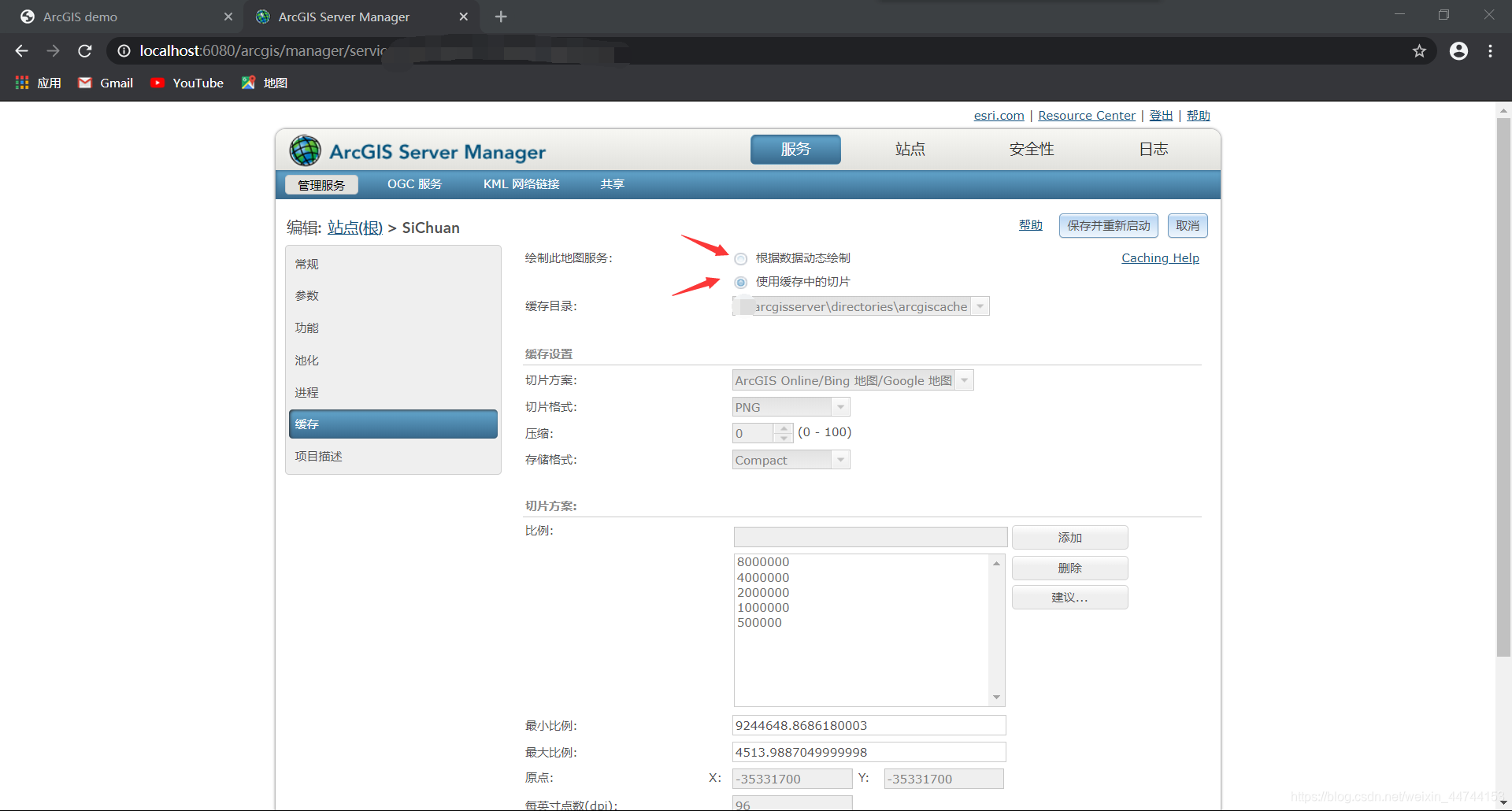Open the 服务 main tab
The width and height of the screenshot is (1512, 811).
(x=795, y=150)
